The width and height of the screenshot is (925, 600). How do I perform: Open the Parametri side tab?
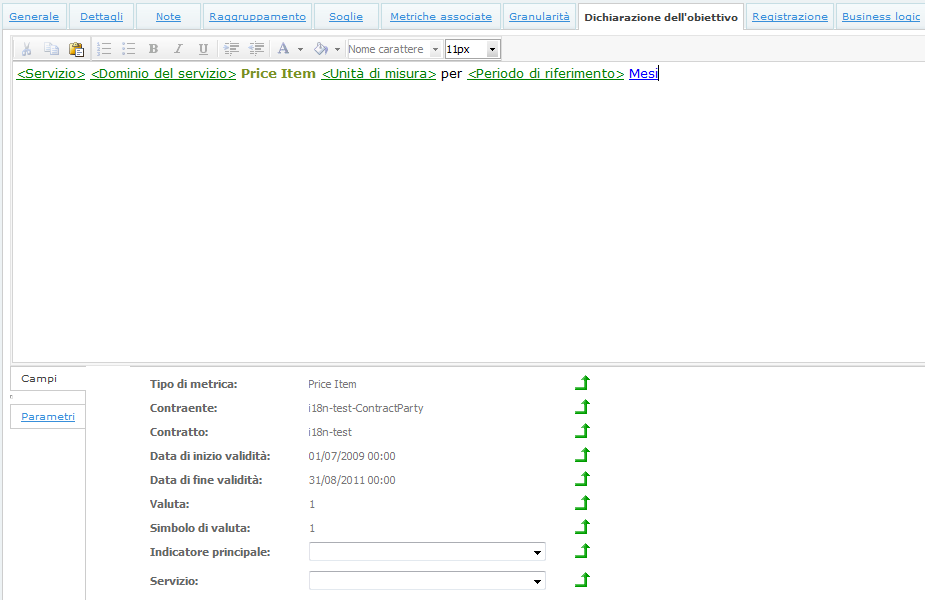[48, 416]
